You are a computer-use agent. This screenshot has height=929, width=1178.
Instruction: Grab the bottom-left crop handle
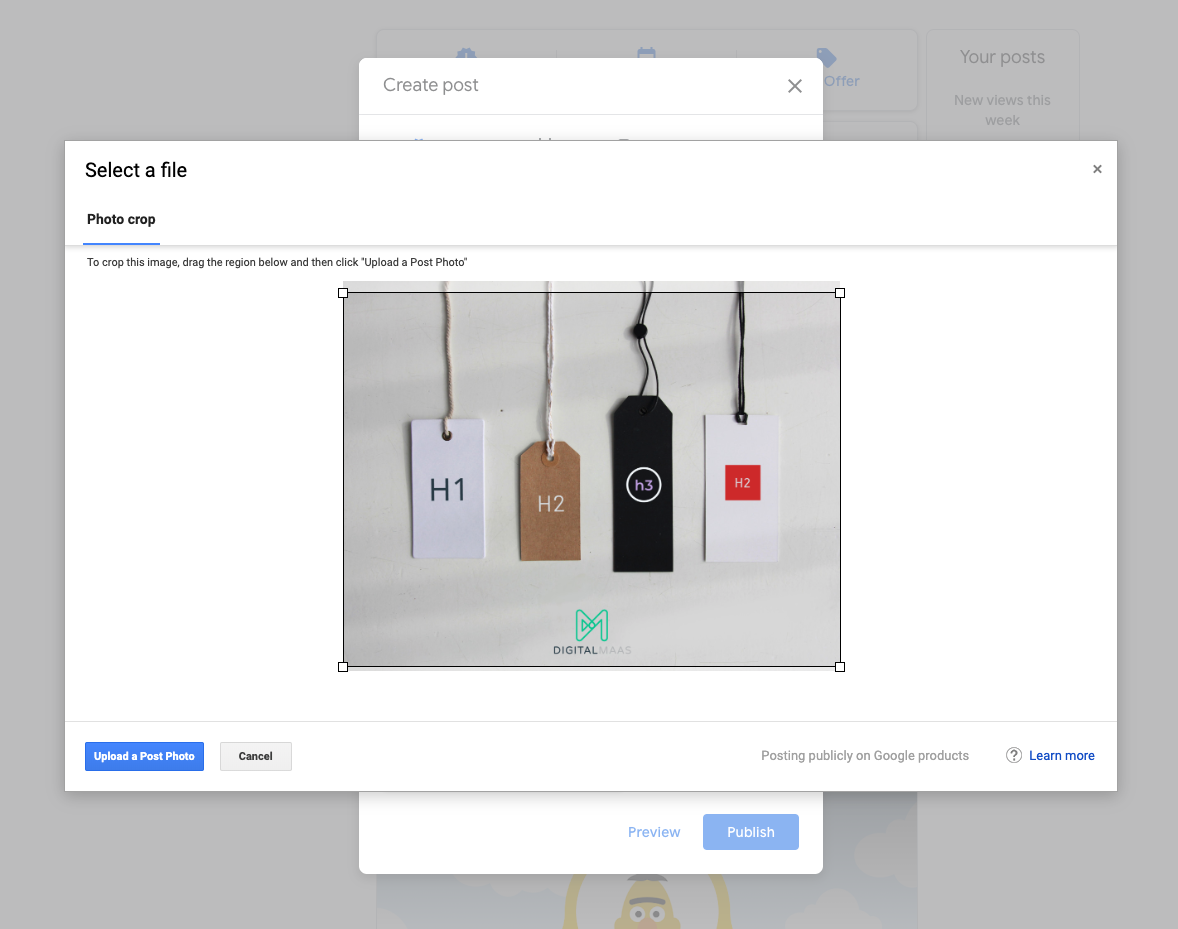343,667
